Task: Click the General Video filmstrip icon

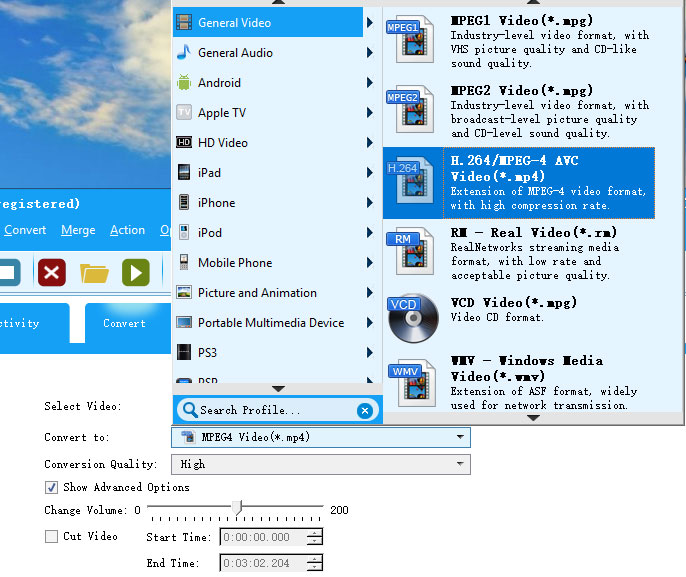Action: (x=184, y=22)
